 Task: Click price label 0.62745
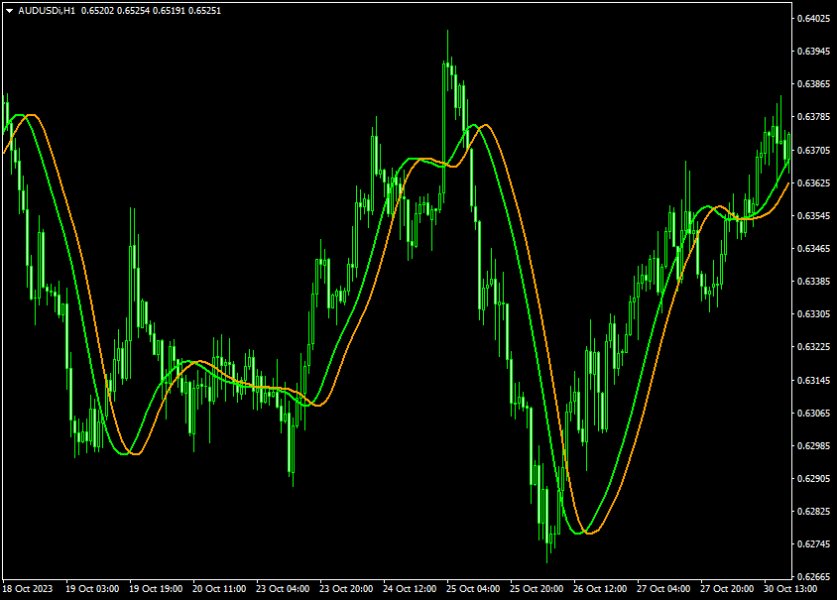[814, 544]
